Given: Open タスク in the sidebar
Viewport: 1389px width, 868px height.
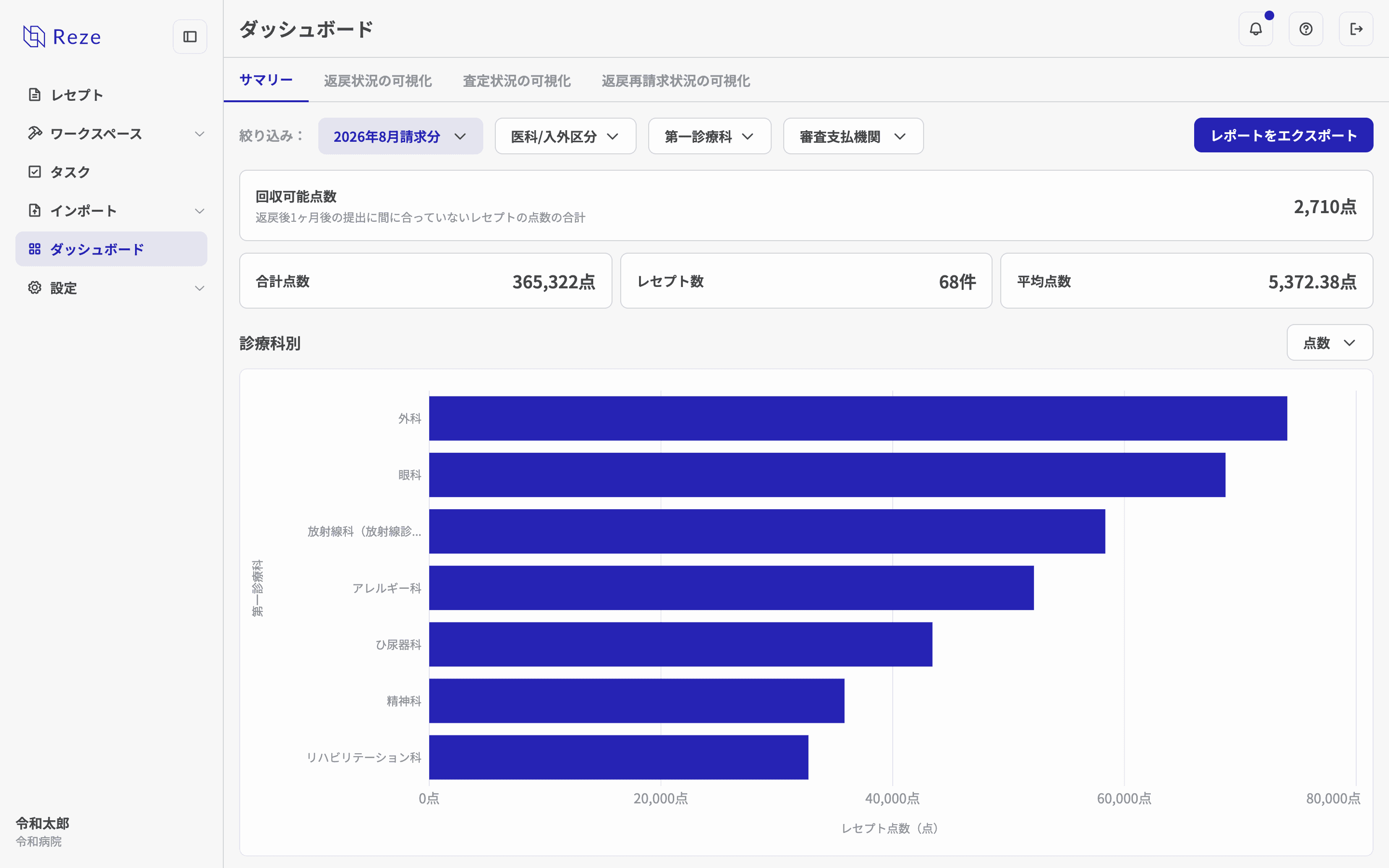Looking at the screenshot, I should (x=111, y=172).
